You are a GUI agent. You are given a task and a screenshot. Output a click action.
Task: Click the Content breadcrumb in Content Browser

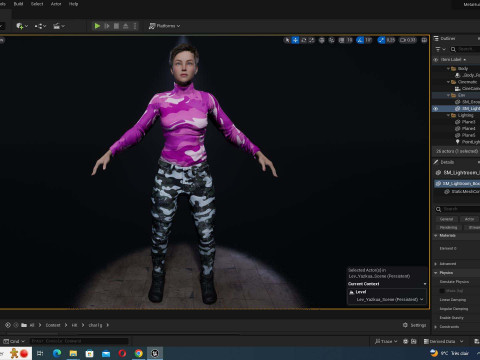pyautogui.click(x=53, y=325)
